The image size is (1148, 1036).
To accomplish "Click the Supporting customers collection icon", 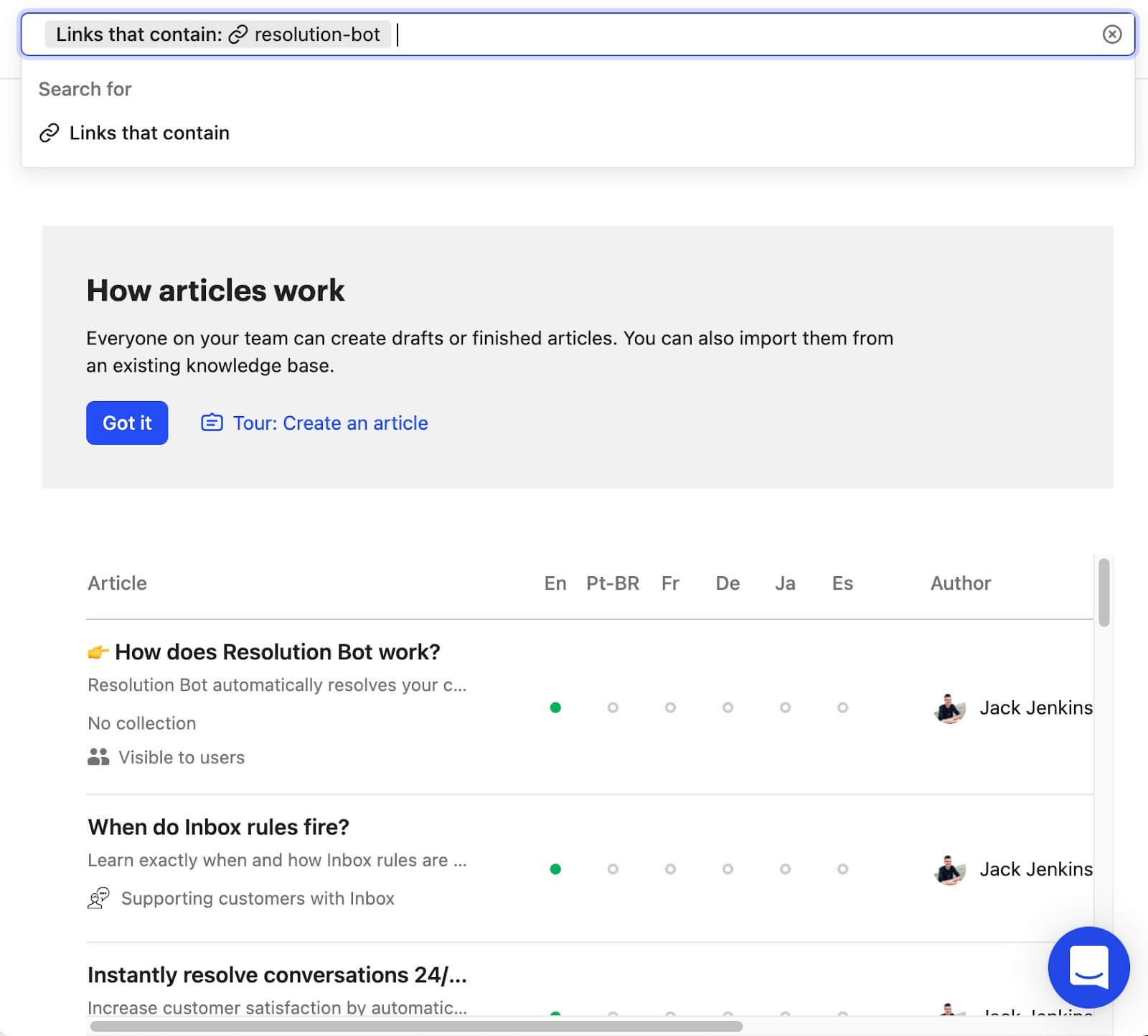I will pyautogui.click(x=98, y=898).
